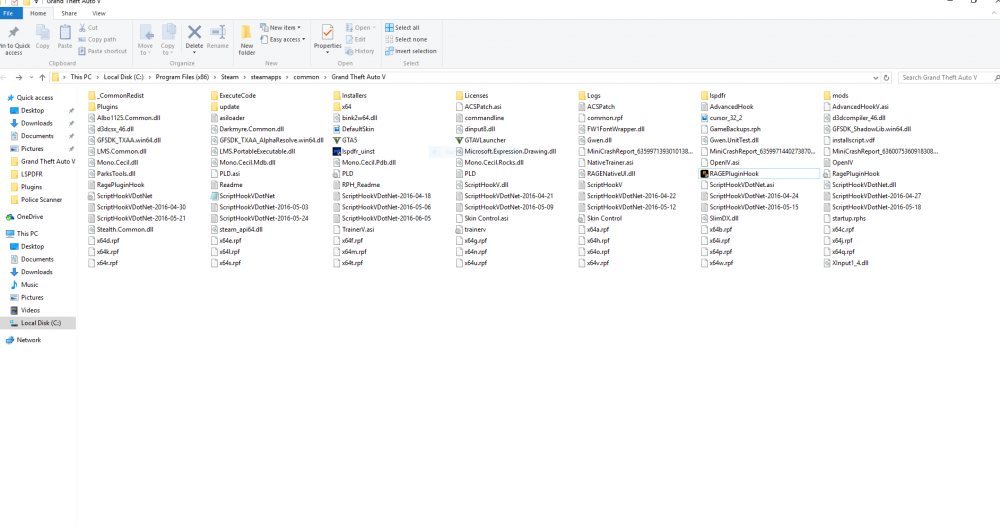Expand This PC in navigation pane
The image size is (1000, 526).
pos(27,233)
